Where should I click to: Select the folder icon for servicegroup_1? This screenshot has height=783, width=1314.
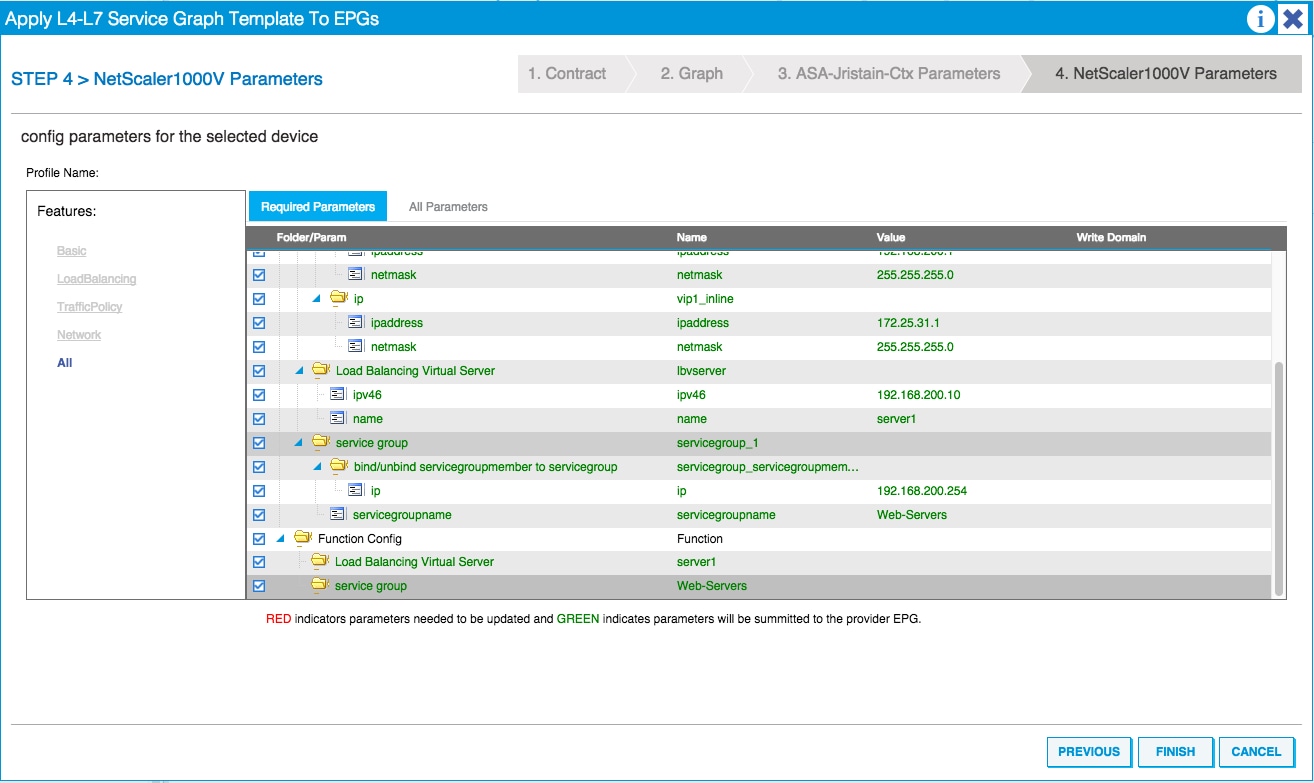[320, 442]
